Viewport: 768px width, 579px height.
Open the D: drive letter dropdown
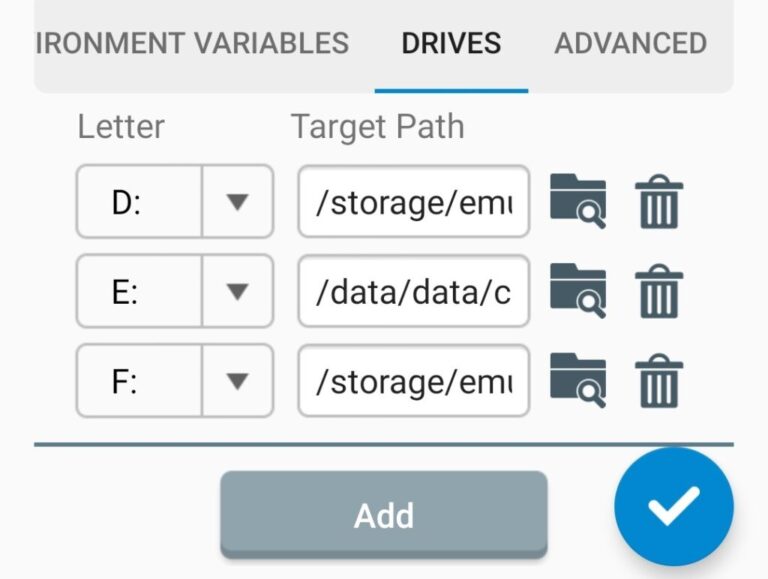(237, 202)
